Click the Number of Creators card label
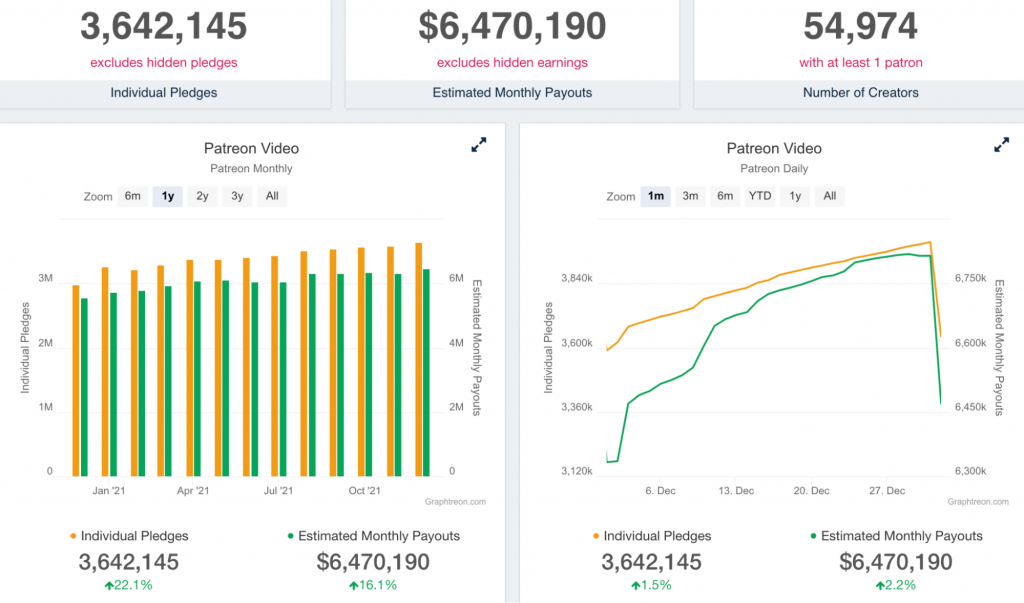This screenshot has width=1024, height=603. (861, 93)
